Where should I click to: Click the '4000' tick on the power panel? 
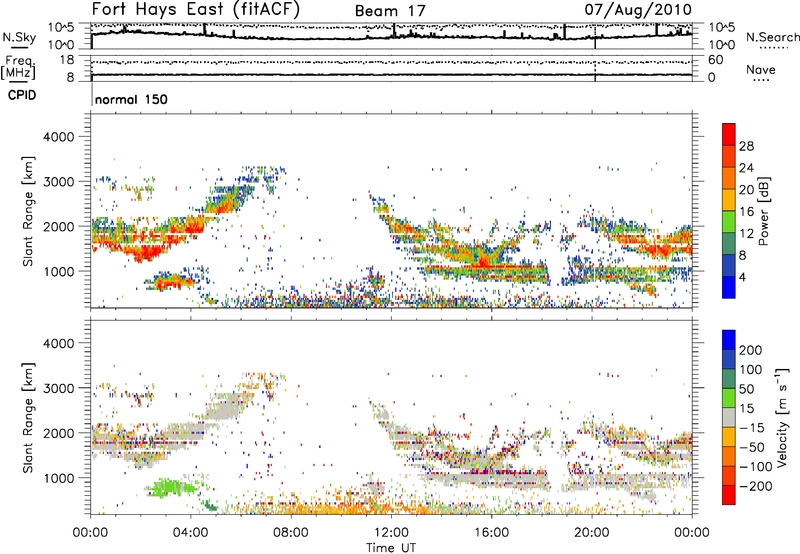pos(59,137)
